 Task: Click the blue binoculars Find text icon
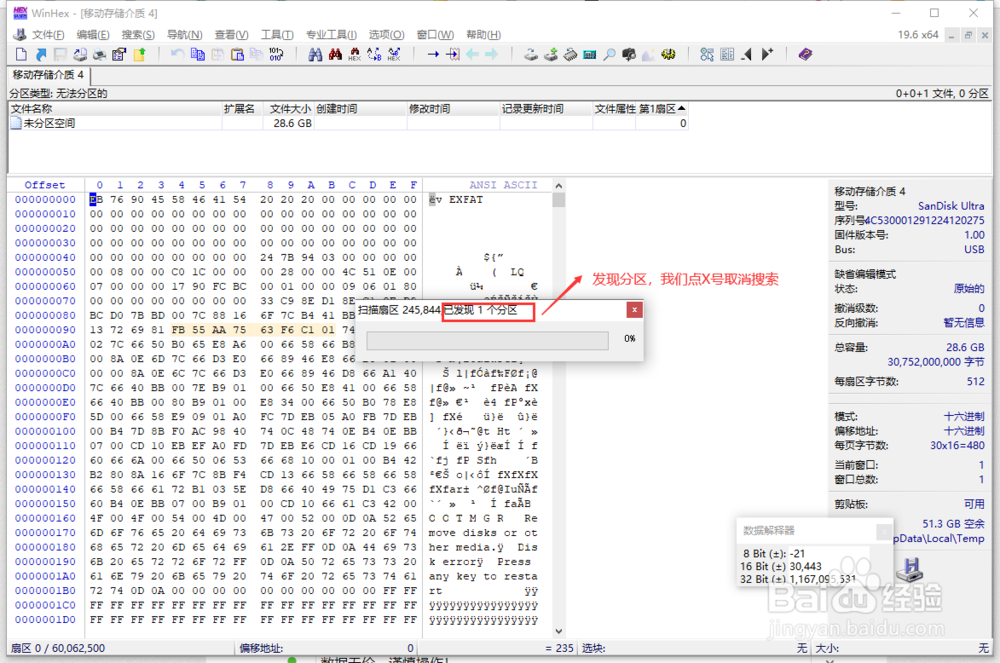pos(315,54)
